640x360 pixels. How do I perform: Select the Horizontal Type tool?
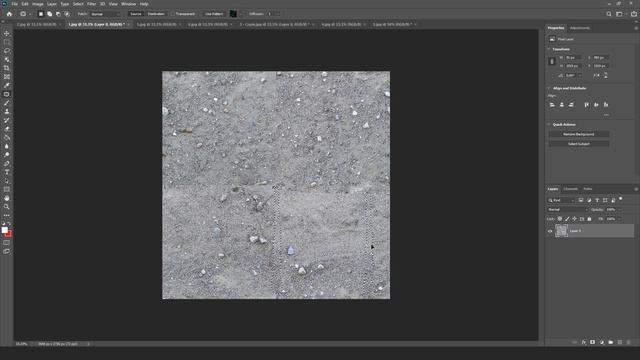click(7, 172)
